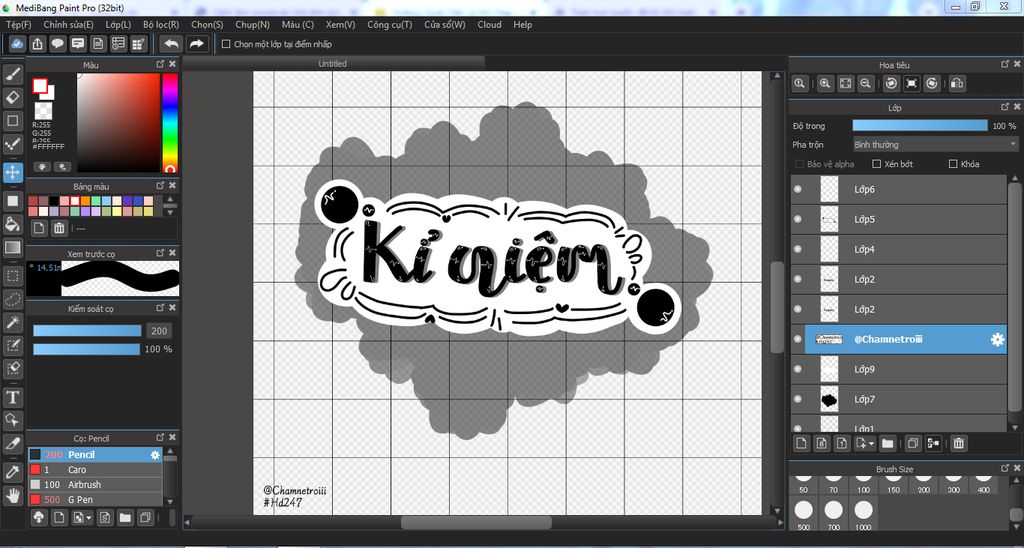Download brush from cloud icon

tap(39, 518)
